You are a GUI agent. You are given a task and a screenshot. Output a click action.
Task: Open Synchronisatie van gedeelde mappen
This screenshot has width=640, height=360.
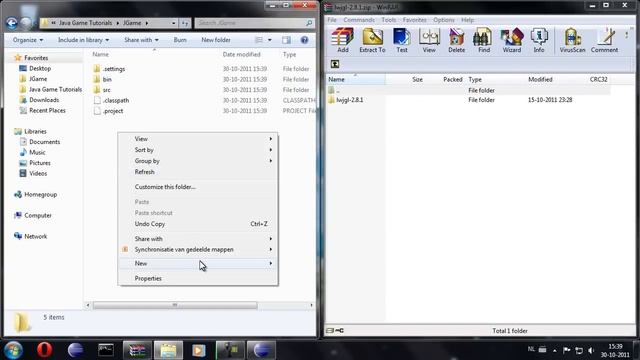[198, 249]
